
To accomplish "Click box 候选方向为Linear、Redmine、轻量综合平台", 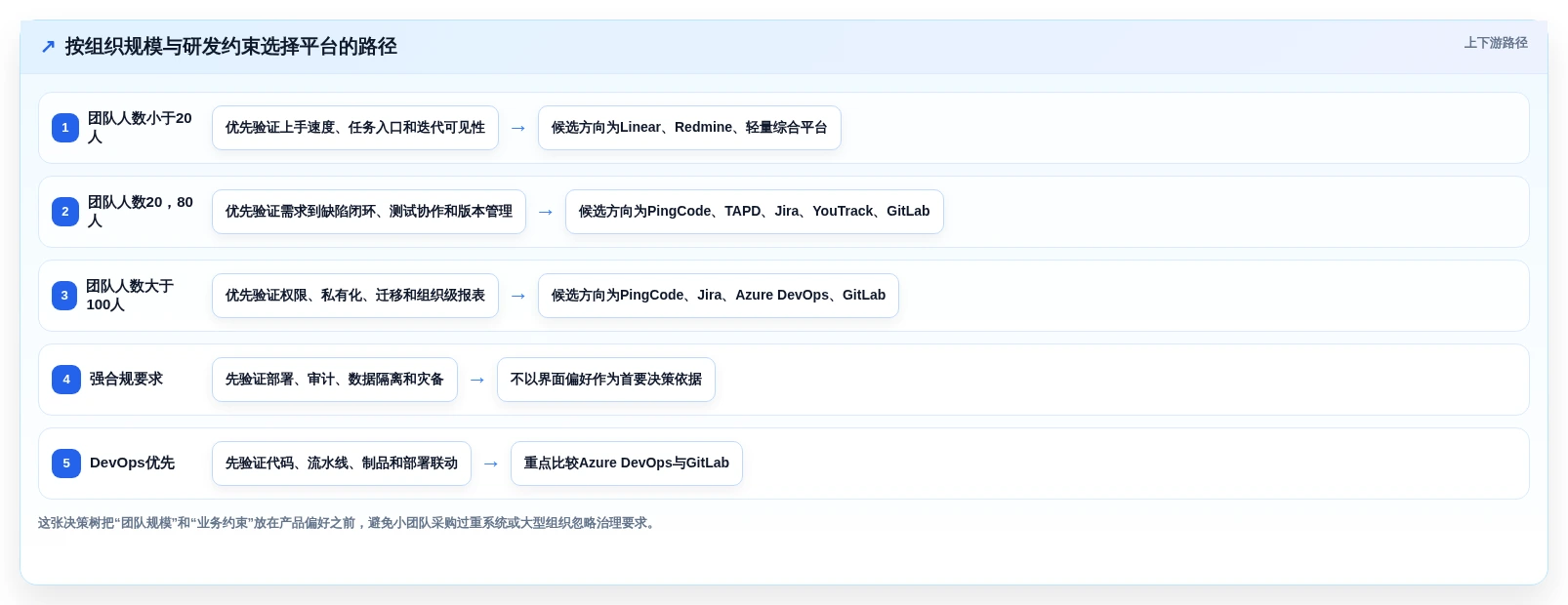I will click(689, 128).
